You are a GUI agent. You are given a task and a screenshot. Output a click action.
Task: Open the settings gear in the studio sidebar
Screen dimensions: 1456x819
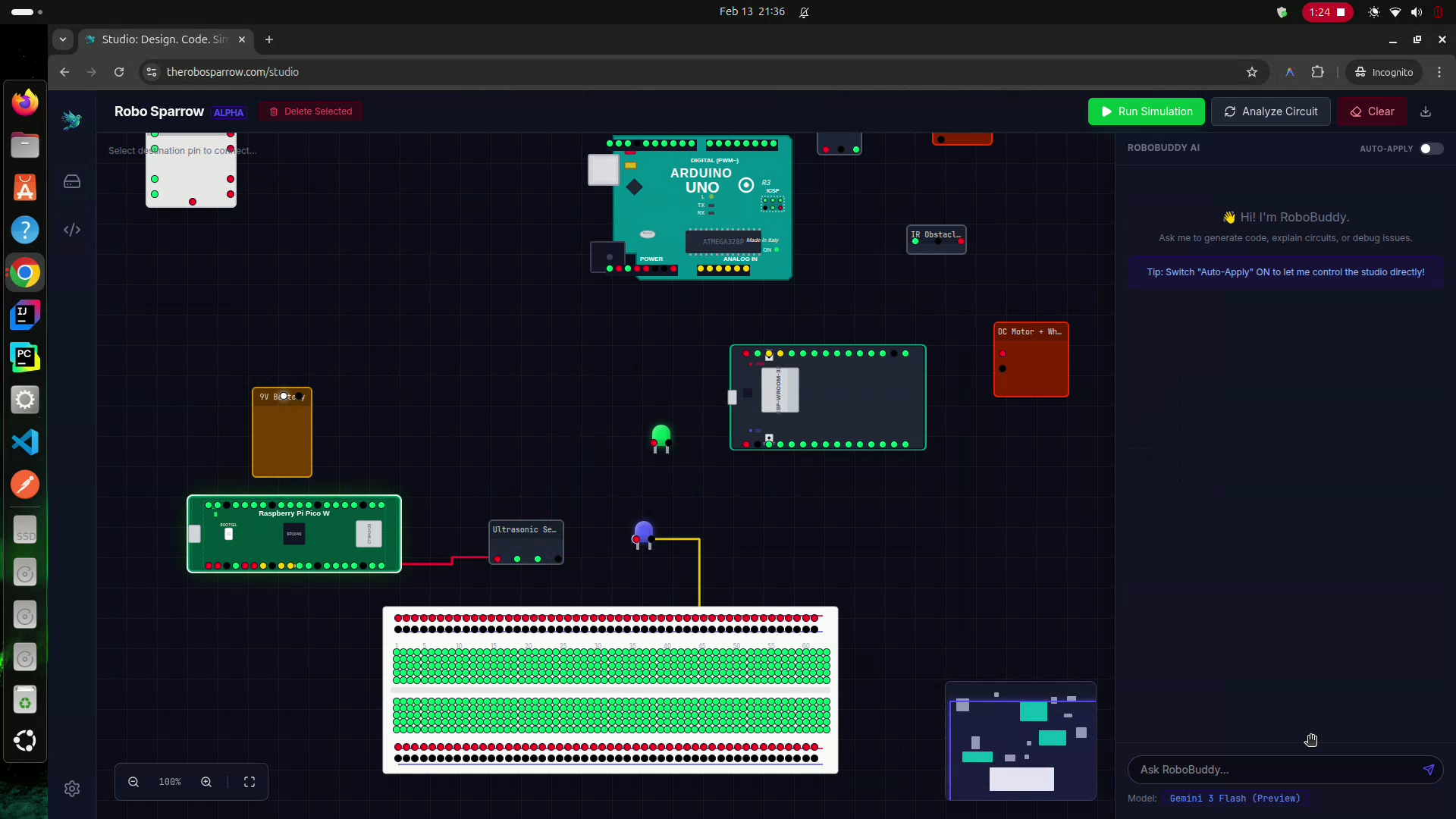[72, 789]
